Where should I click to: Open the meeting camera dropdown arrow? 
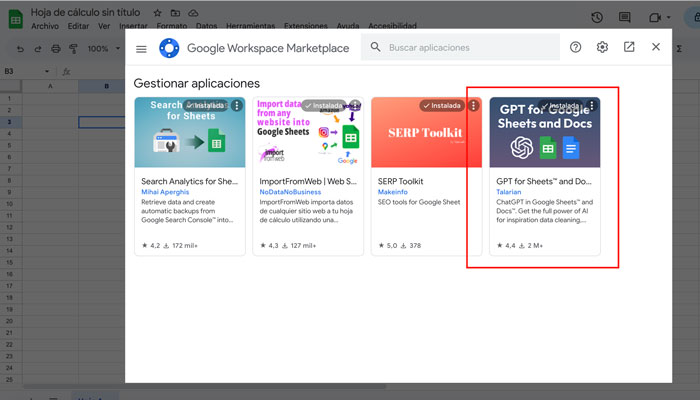point(669,17)
